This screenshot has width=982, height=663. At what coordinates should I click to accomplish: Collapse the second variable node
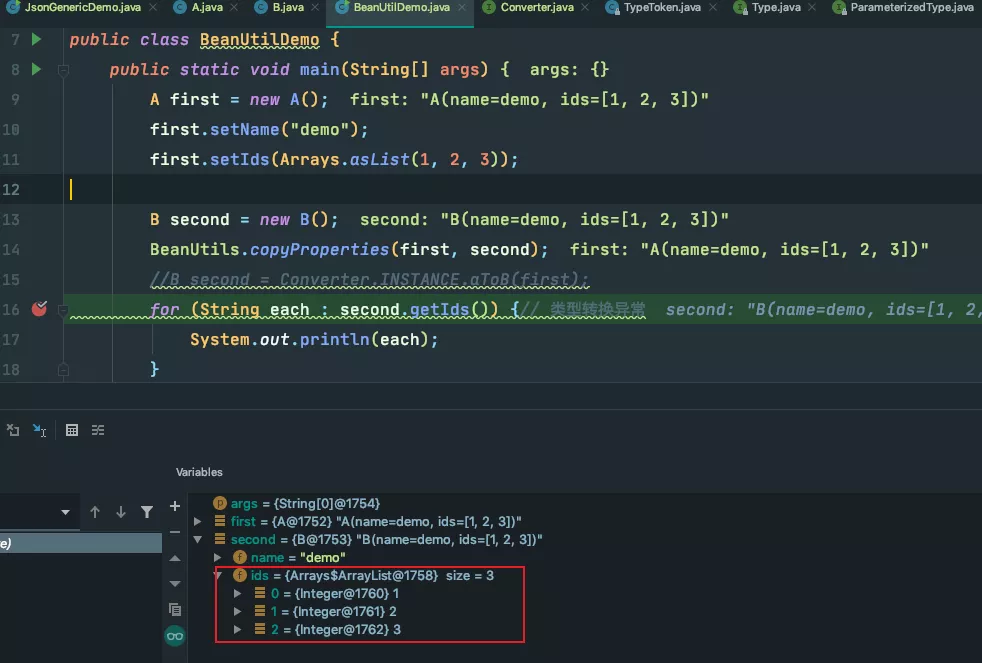(x=198, y=539)
